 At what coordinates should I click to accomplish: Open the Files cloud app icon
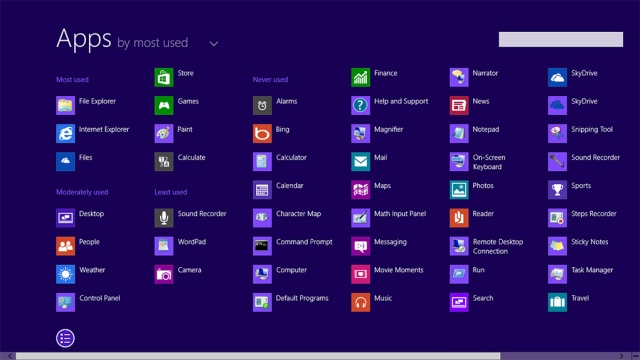[65, 162]
